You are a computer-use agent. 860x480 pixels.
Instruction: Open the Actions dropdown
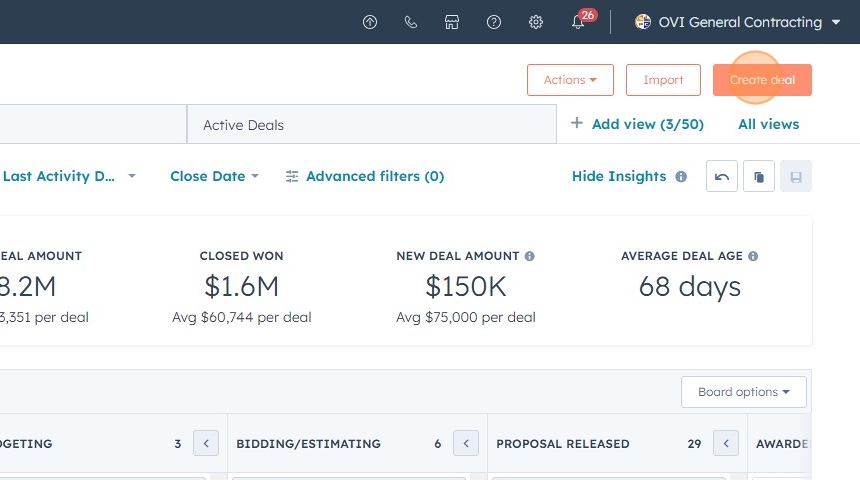pos(570,80)
